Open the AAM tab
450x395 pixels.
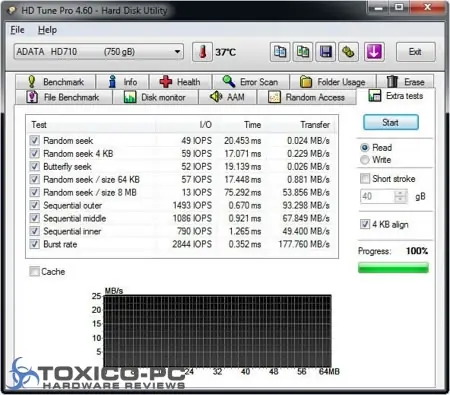click(227, 97)
